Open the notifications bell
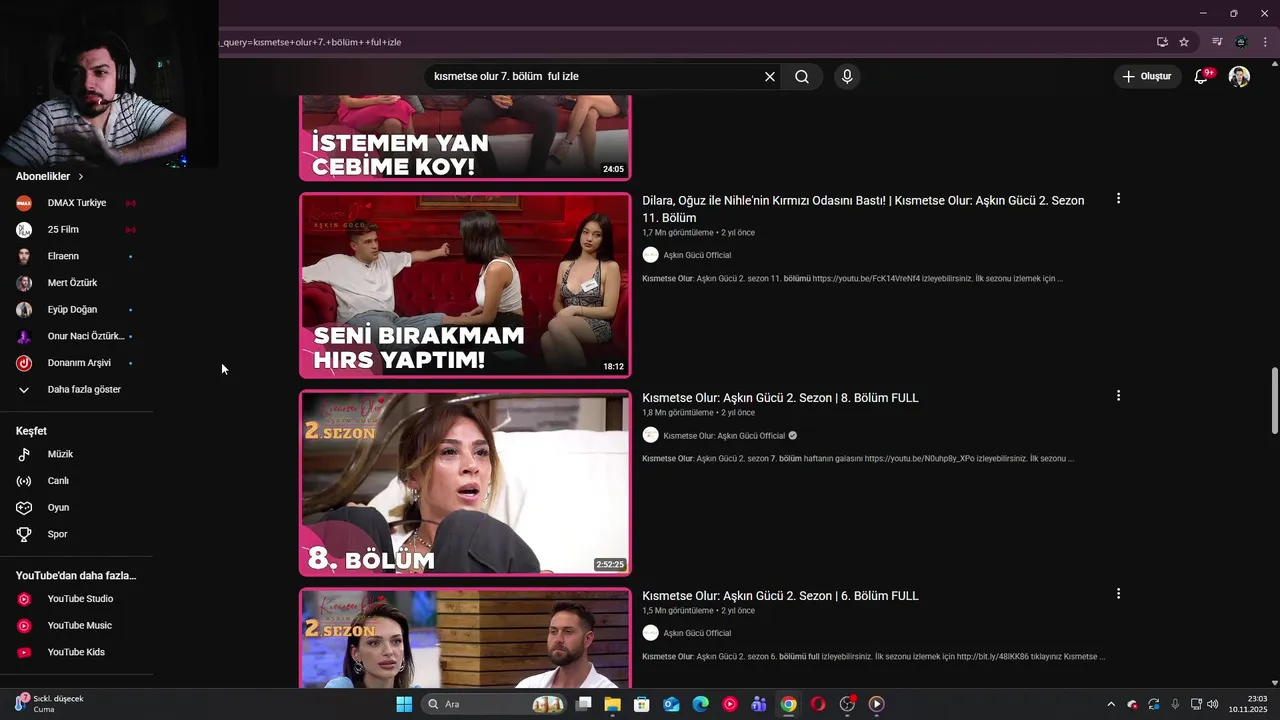The width and height of the screenshot is (1280, 720). coord(1202,76)
